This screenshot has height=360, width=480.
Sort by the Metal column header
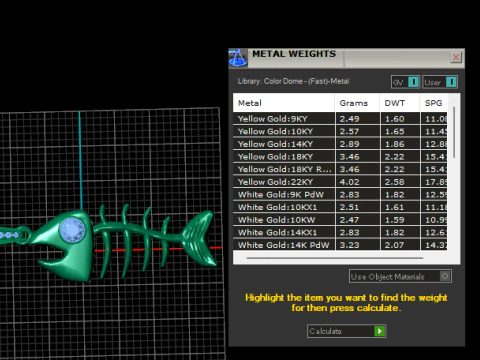[284, 103]
